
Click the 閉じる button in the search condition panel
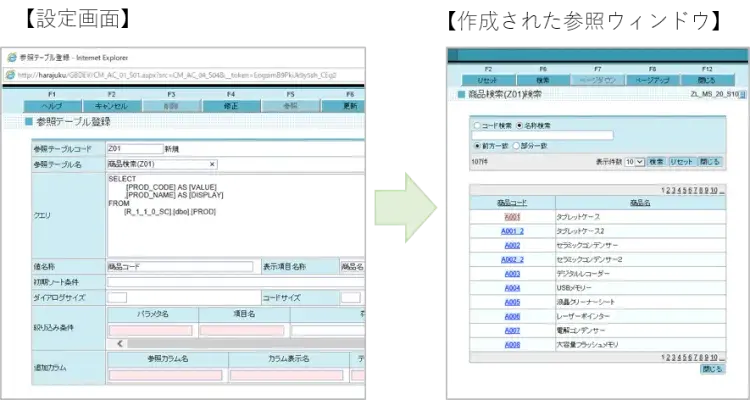click(710, 162)
